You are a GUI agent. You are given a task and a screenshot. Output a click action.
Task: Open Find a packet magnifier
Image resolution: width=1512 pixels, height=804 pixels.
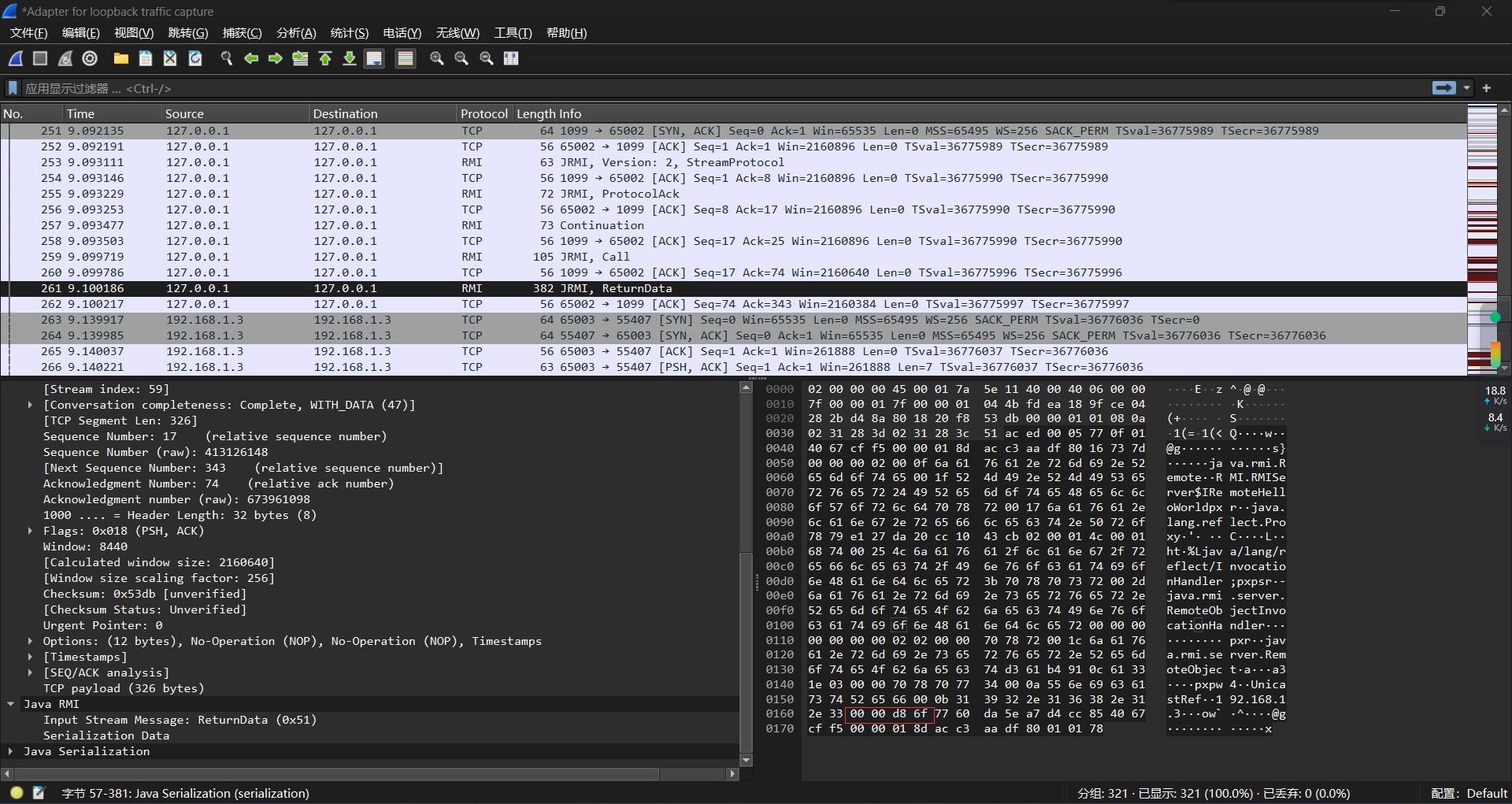pyautogui.click(x=227, y=58)
